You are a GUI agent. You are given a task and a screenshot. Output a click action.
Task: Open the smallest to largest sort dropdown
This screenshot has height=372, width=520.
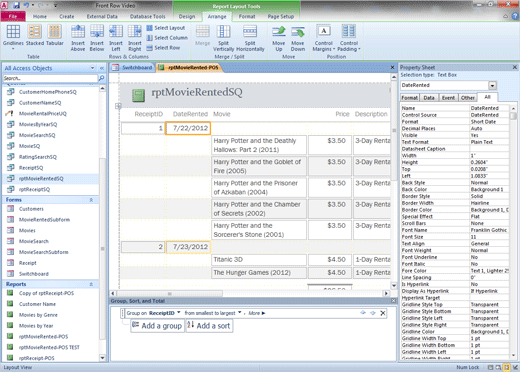pos(239,313)
